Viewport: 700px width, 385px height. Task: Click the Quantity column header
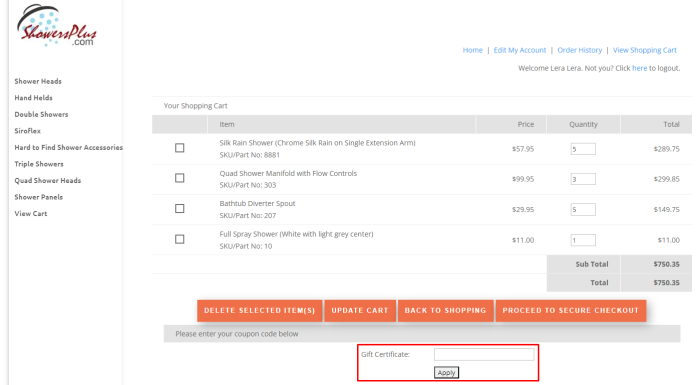(x=583, y=124)
